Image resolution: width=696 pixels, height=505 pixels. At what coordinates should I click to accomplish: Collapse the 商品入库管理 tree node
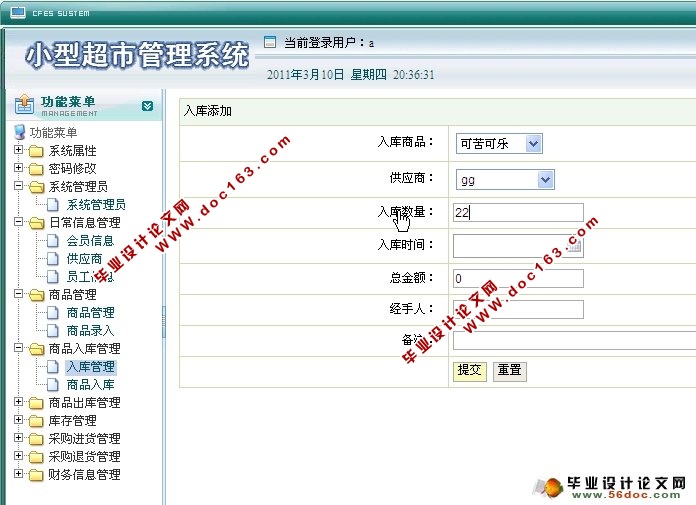pos(18,347)
